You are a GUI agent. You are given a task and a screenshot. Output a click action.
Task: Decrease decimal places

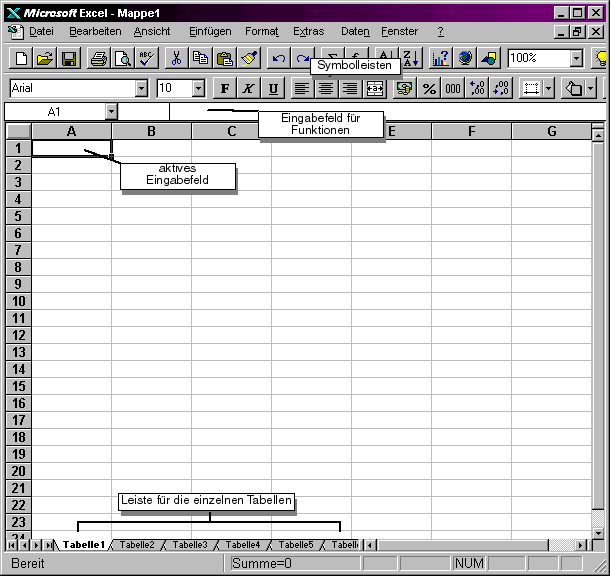[501, 89]
